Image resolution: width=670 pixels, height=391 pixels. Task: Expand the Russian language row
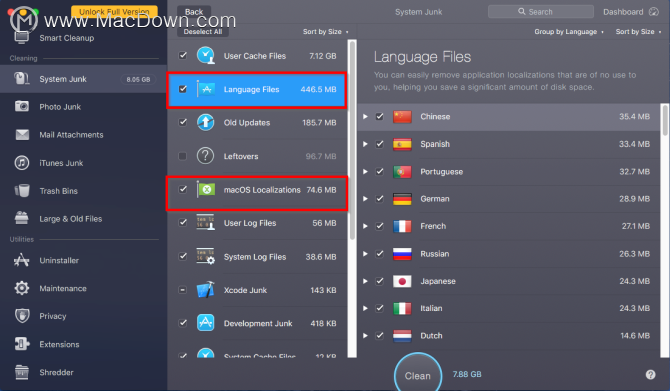365,254
